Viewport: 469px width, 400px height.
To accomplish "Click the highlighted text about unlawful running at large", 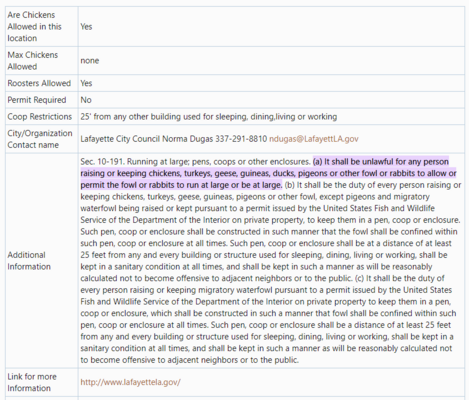I will click(x=268, y=173).
